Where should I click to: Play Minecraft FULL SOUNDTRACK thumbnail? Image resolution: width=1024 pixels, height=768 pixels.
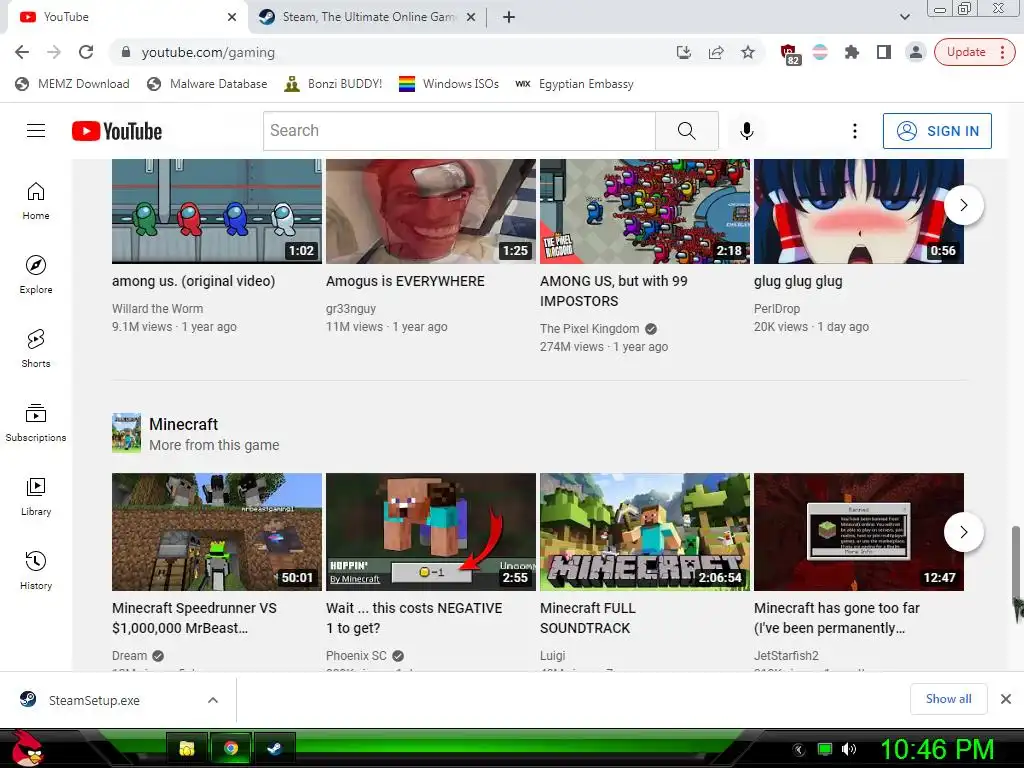pos(645,532)
